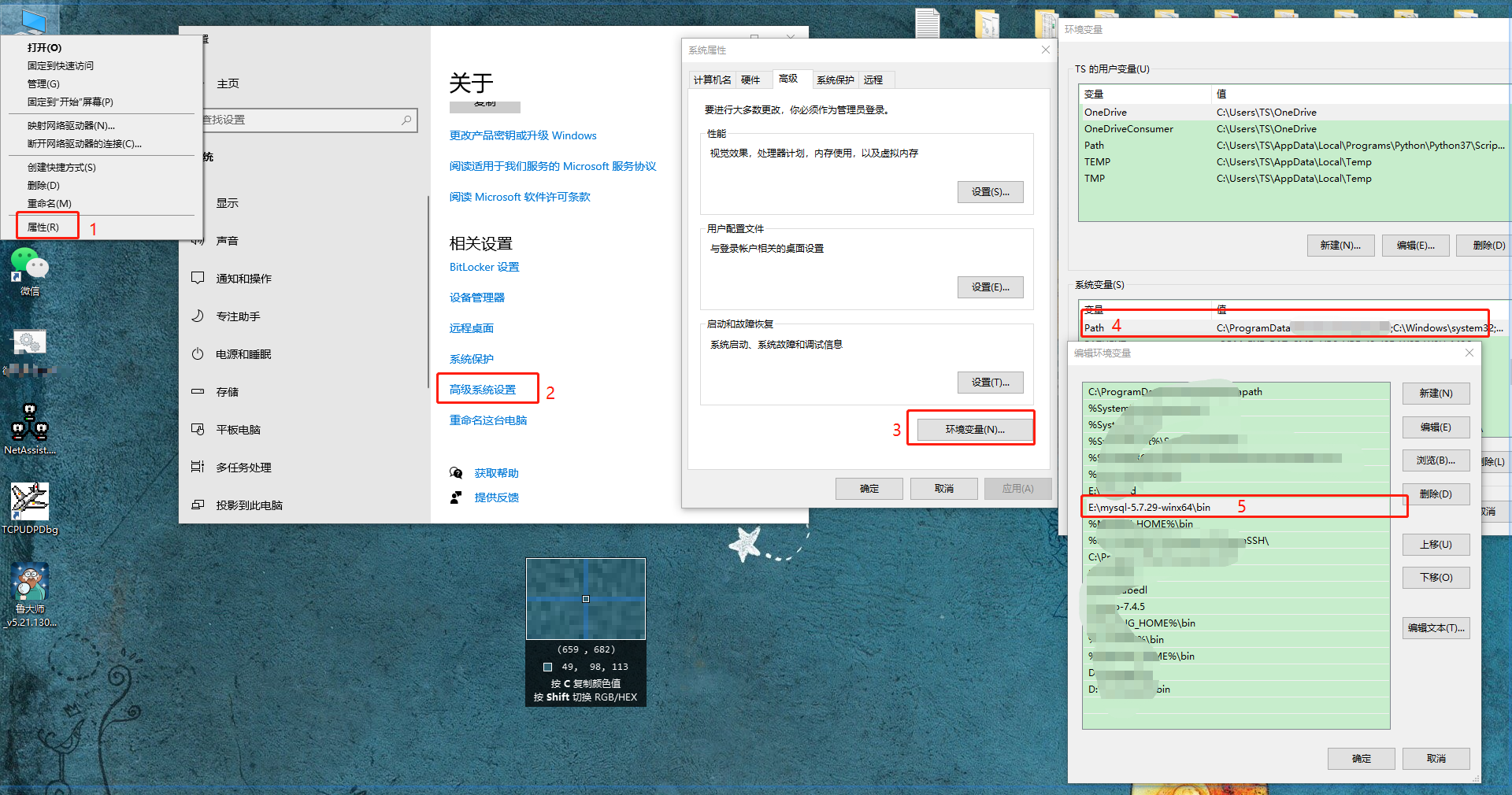Click the 通知和操作 icon in Settings sidebar

(x=198, y=278)
